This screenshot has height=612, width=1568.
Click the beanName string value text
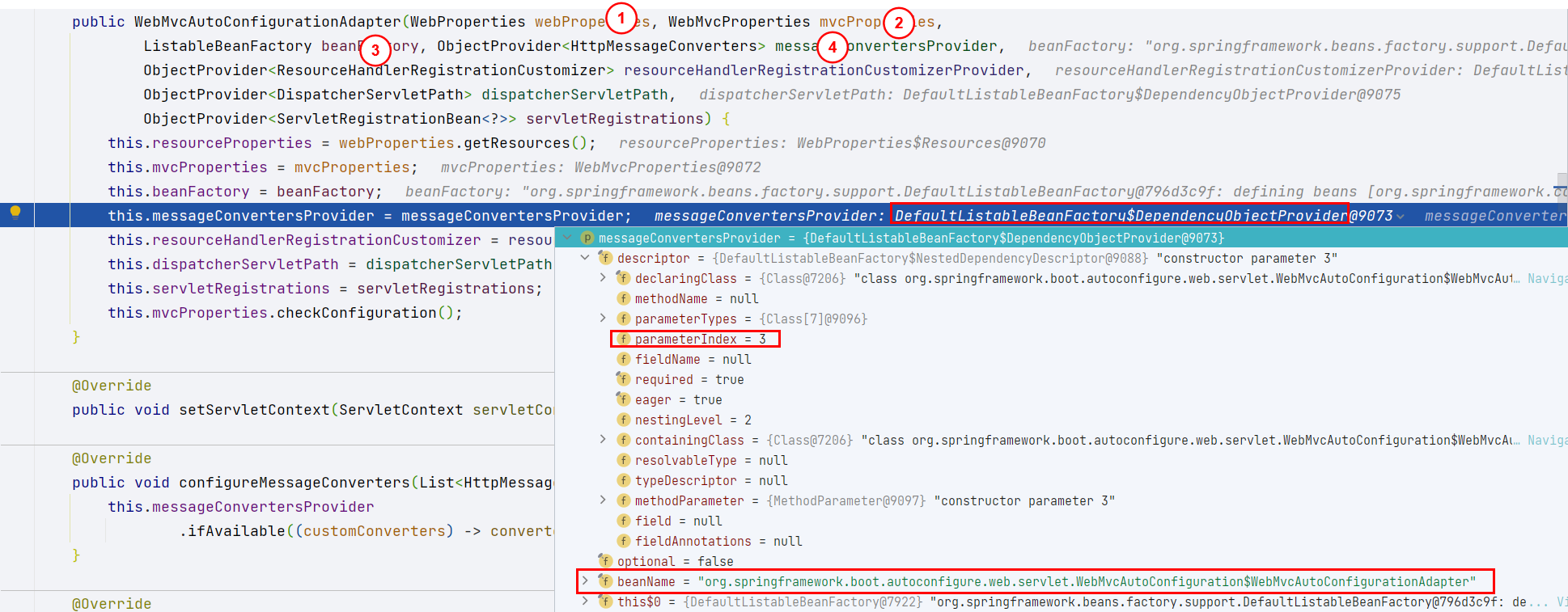tap(1087, 581)
